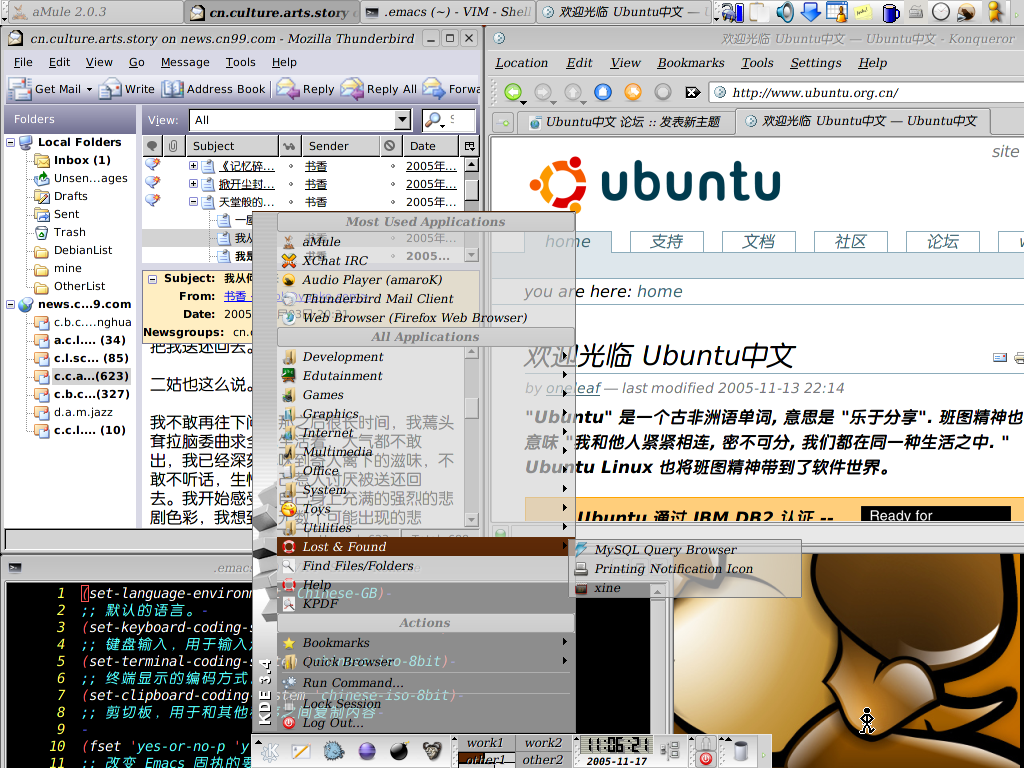This screenshot has height=768, width=1024.
Task: Click the K menu gear icon
Action: pos(270,752)
